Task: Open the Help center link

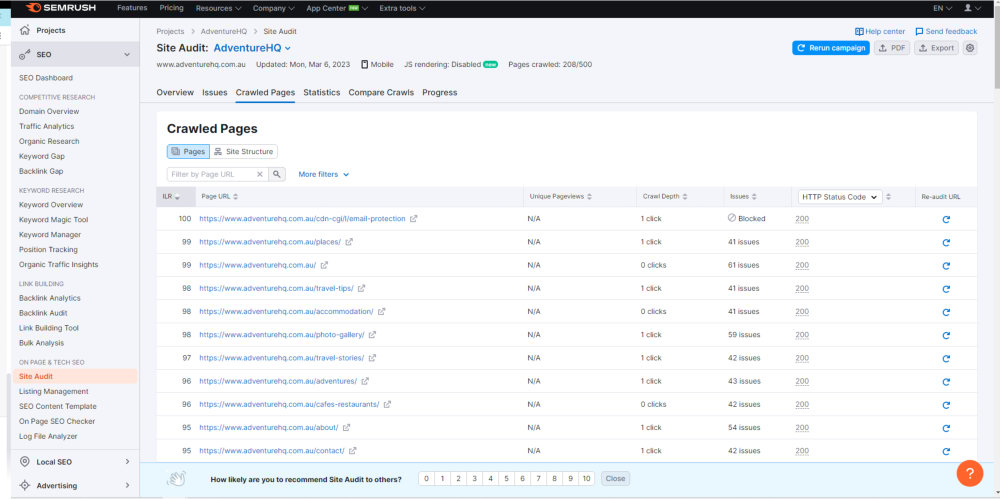Action: pyautogui.click(x=879, y=31)
